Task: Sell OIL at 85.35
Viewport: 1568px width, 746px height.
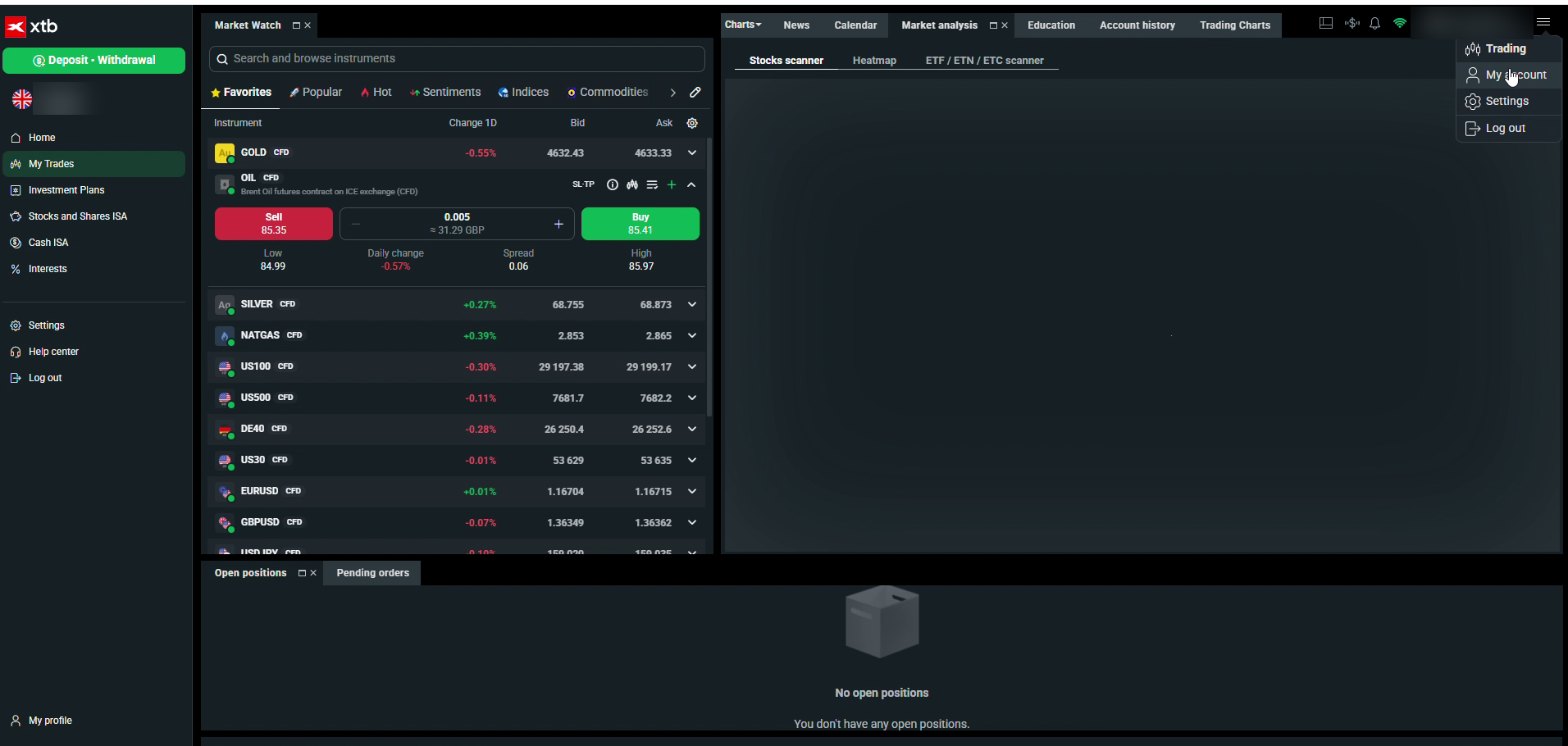Action: [x=274, y=224]
